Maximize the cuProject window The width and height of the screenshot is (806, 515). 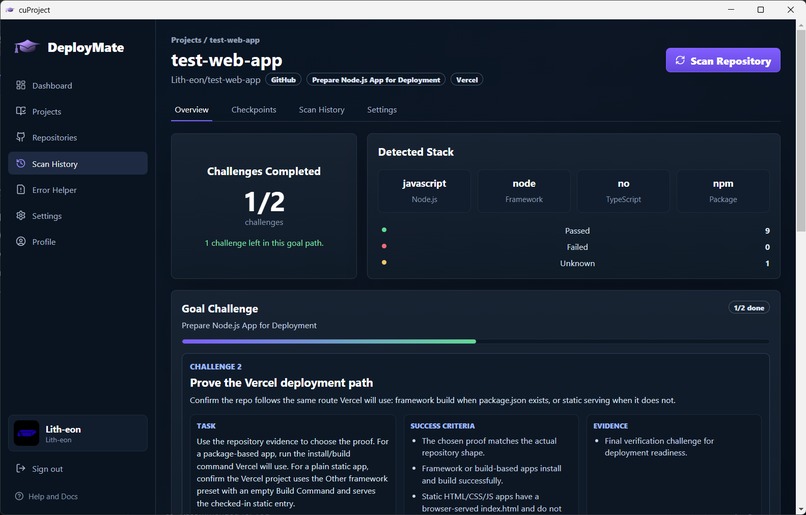point(760,9)
